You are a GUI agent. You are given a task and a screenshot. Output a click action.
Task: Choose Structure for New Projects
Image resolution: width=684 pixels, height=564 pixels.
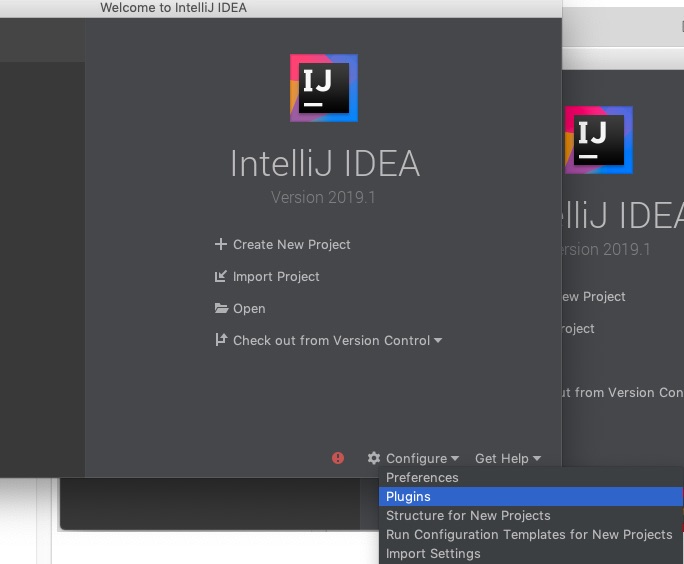coord(530,516)
